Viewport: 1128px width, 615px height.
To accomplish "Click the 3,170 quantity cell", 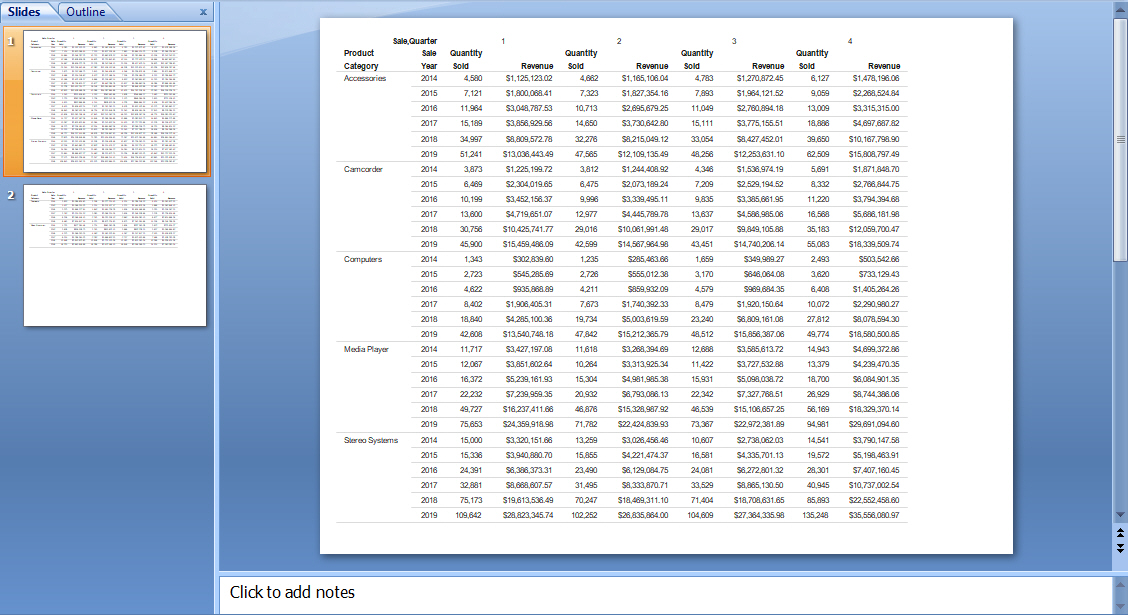I will tap(704, 274).
